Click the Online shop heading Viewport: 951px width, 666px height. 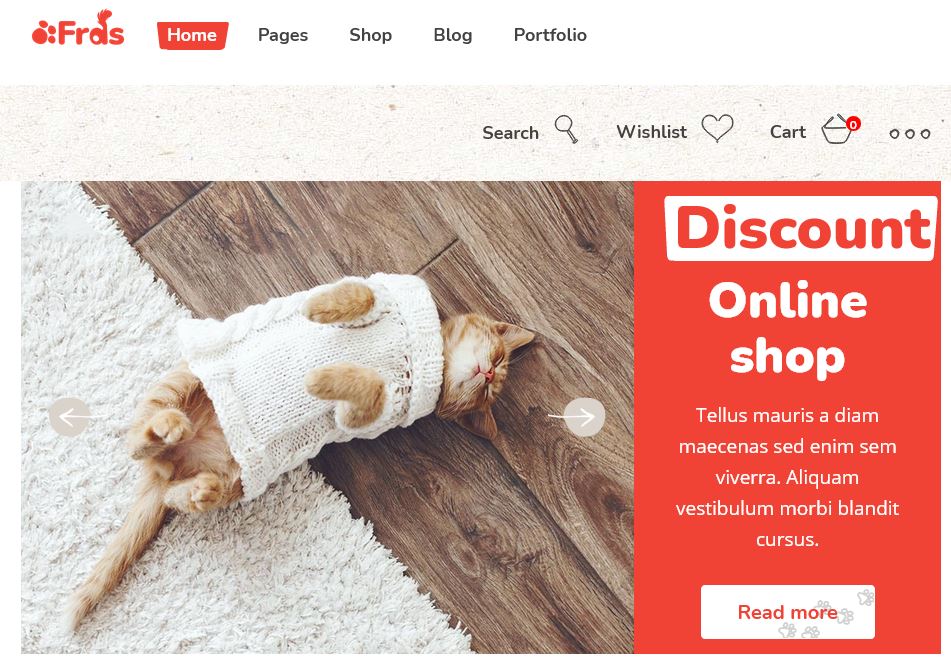point(787,328)
